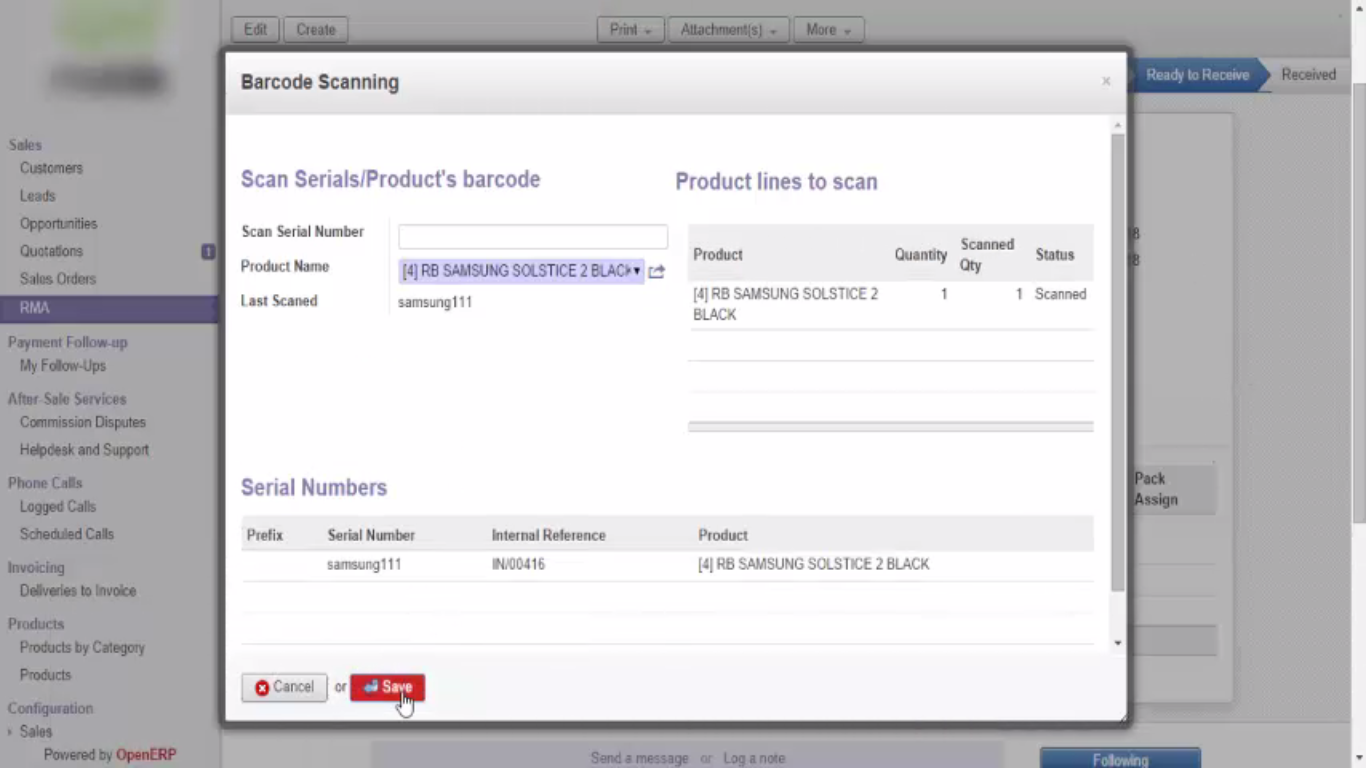
Task: Select the Ready to Receive stage
Action: click(1197, 75)
